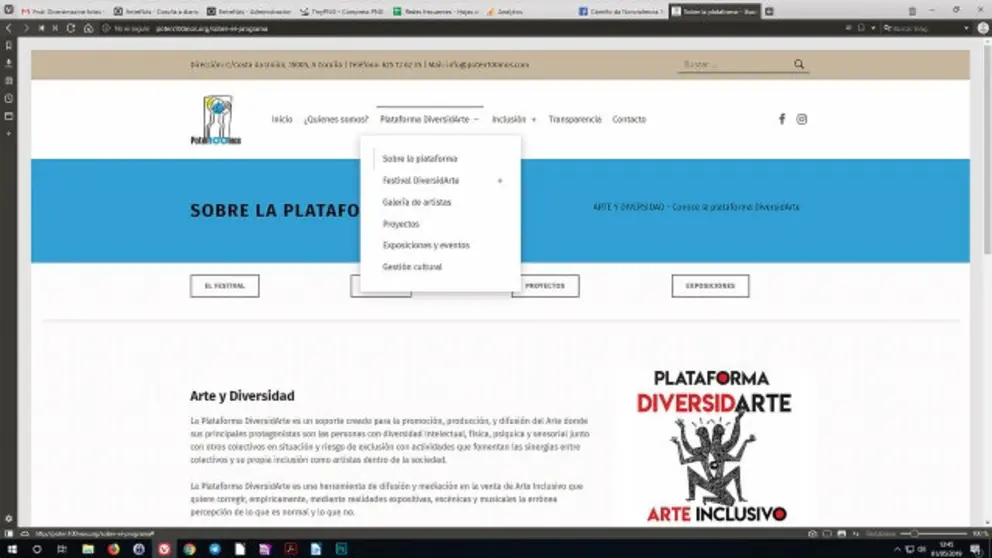Image resolution: width=992 pixels, height=558 pixels.
Task: Open a new browser tab
Action: (x=769, y=11)
